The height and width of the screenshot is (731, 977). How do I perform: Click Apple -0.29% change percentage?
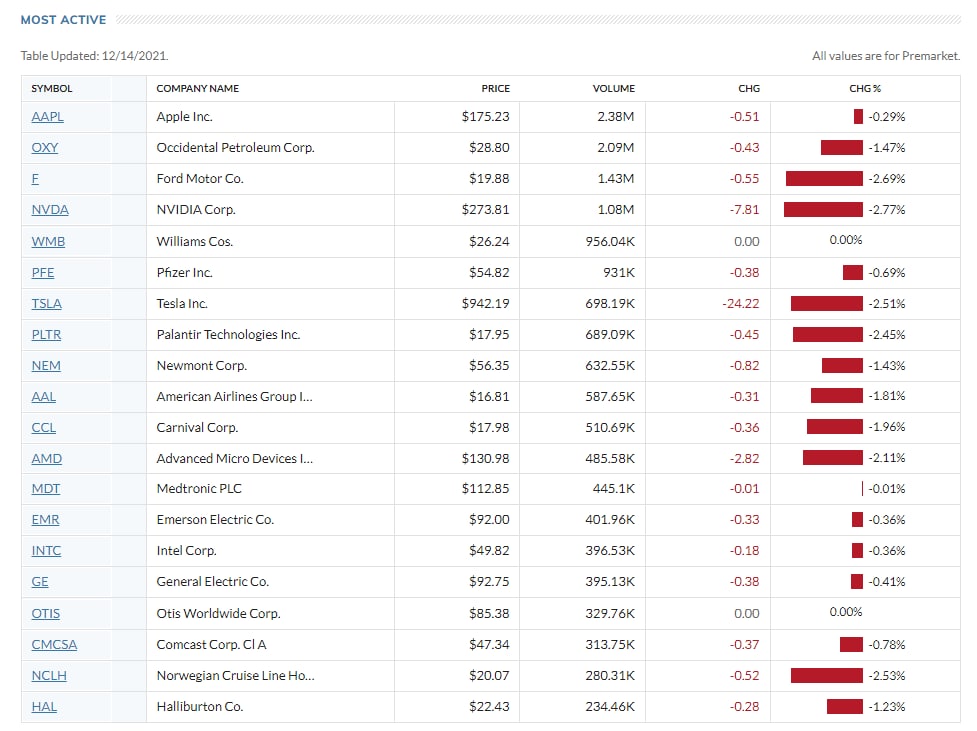[x=887, y=117]
